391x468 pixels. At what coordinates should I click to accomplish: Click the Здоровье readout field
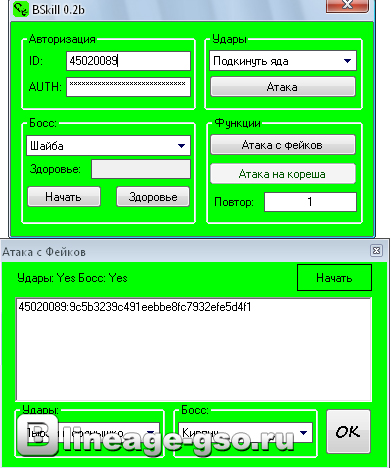click(141, 169)
